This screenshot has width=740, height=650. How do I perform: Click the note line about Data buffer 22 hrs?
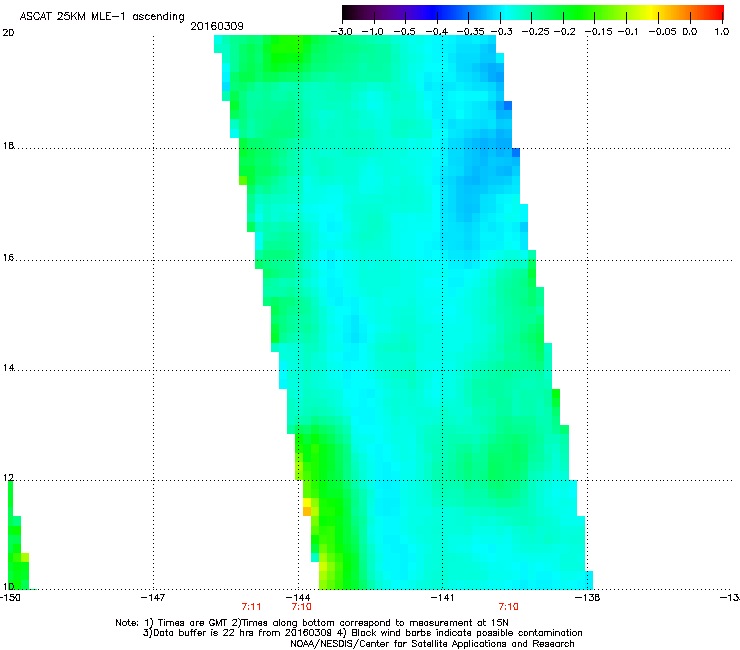point(362,633)
